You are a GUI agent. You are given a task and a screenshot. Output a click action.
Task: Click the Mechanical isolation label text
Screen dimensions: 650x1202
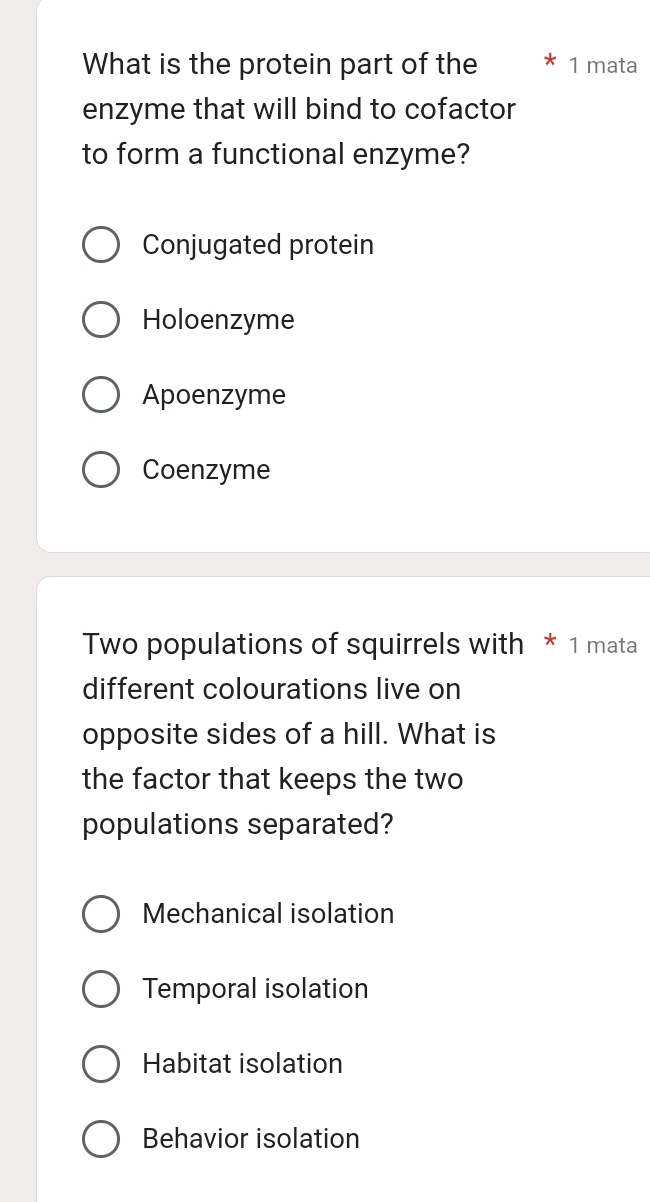click(x=268, y=913)
